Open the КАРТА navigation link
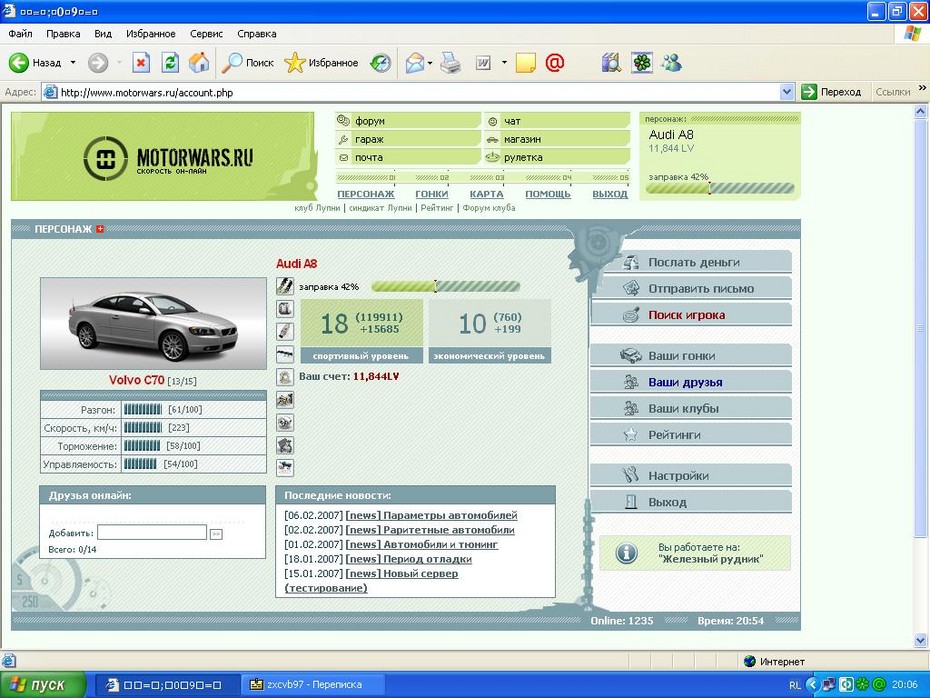Image resolution: width=930 pixels, height=698 pixels. pyautogui.click(x=486, y=194)
